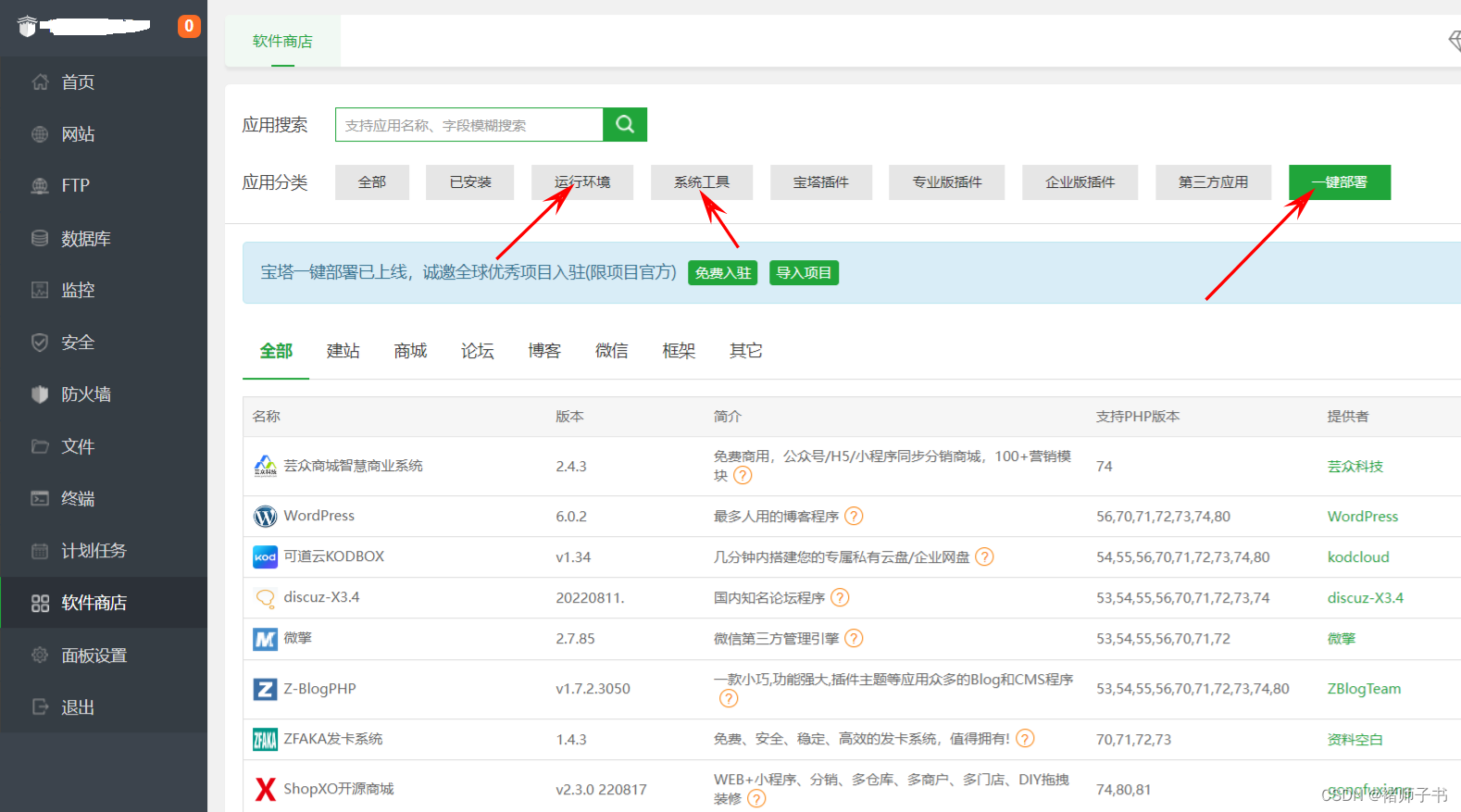Click the ShopXO red X logo
The image size is (1461, 812).
tap(266, 789)
